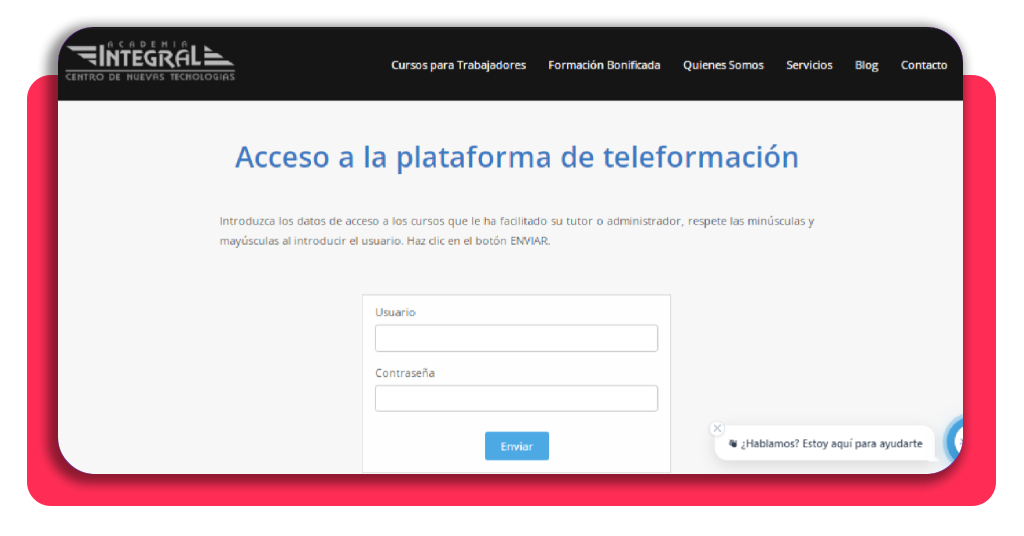The height and width of the screenshot is (536, 1024).
Task: Focus the Contraseña input field
Action: (x=516, y=398)
